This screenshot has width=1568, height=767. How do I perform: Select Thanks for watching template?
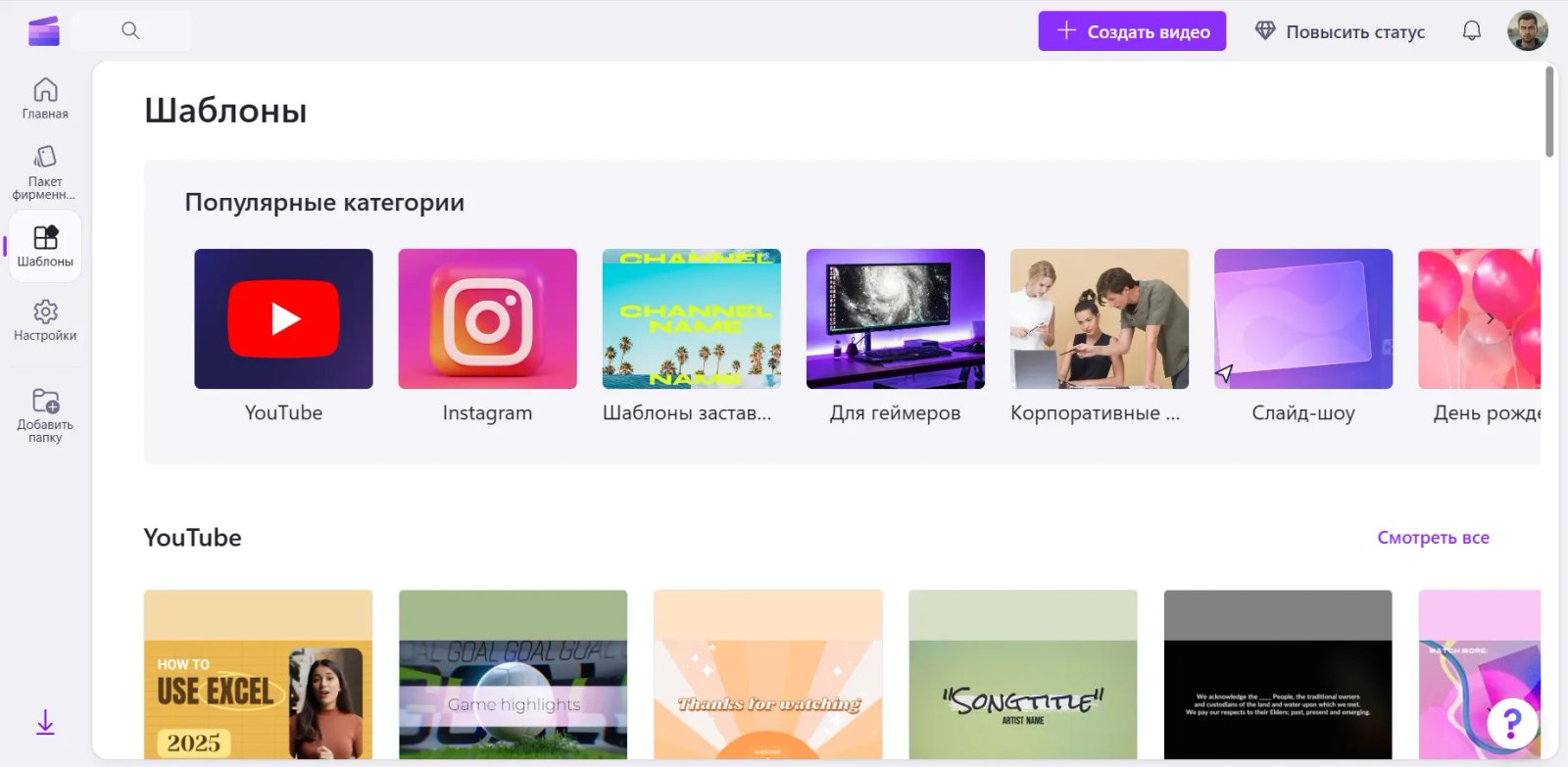point(767,675)
